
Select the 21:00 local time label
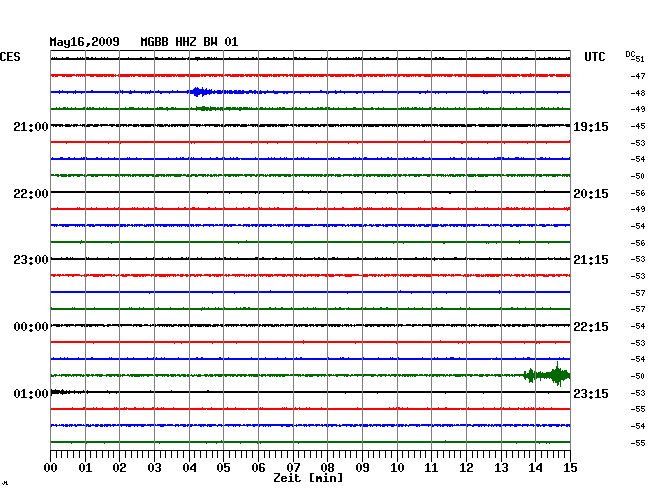(x=31, y=126)
